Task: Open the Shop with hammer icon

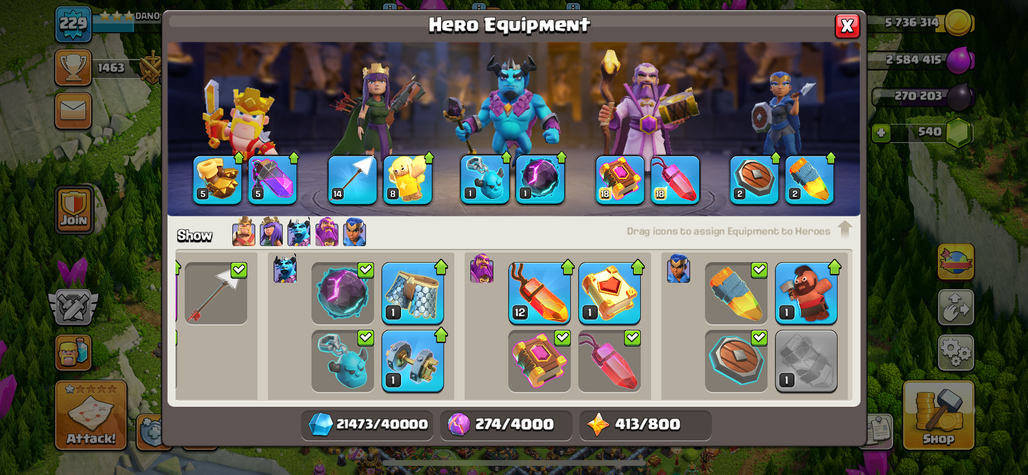Action: 938,415
